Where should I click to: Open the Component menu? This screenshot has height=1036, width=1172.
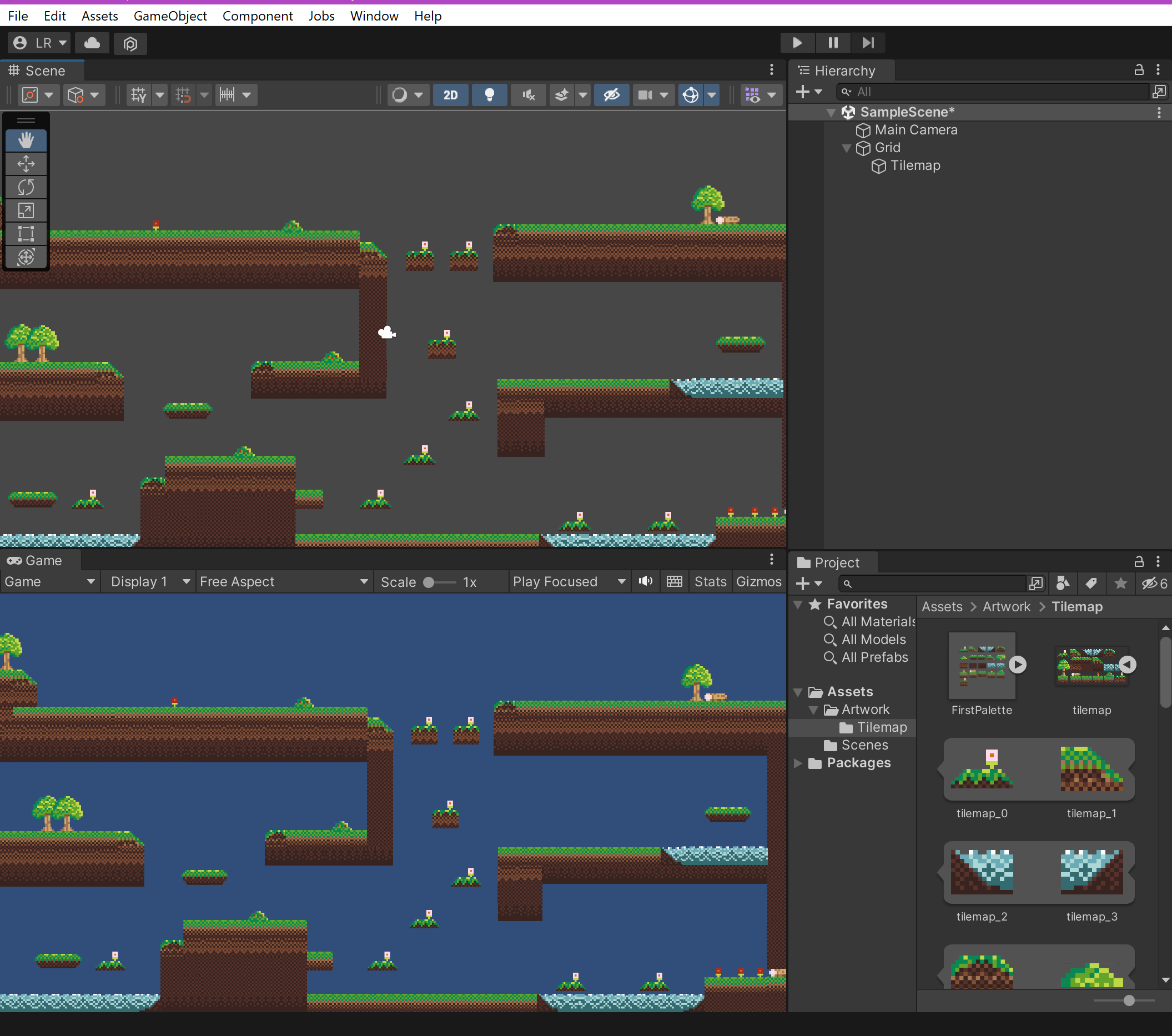pos(258,16)
